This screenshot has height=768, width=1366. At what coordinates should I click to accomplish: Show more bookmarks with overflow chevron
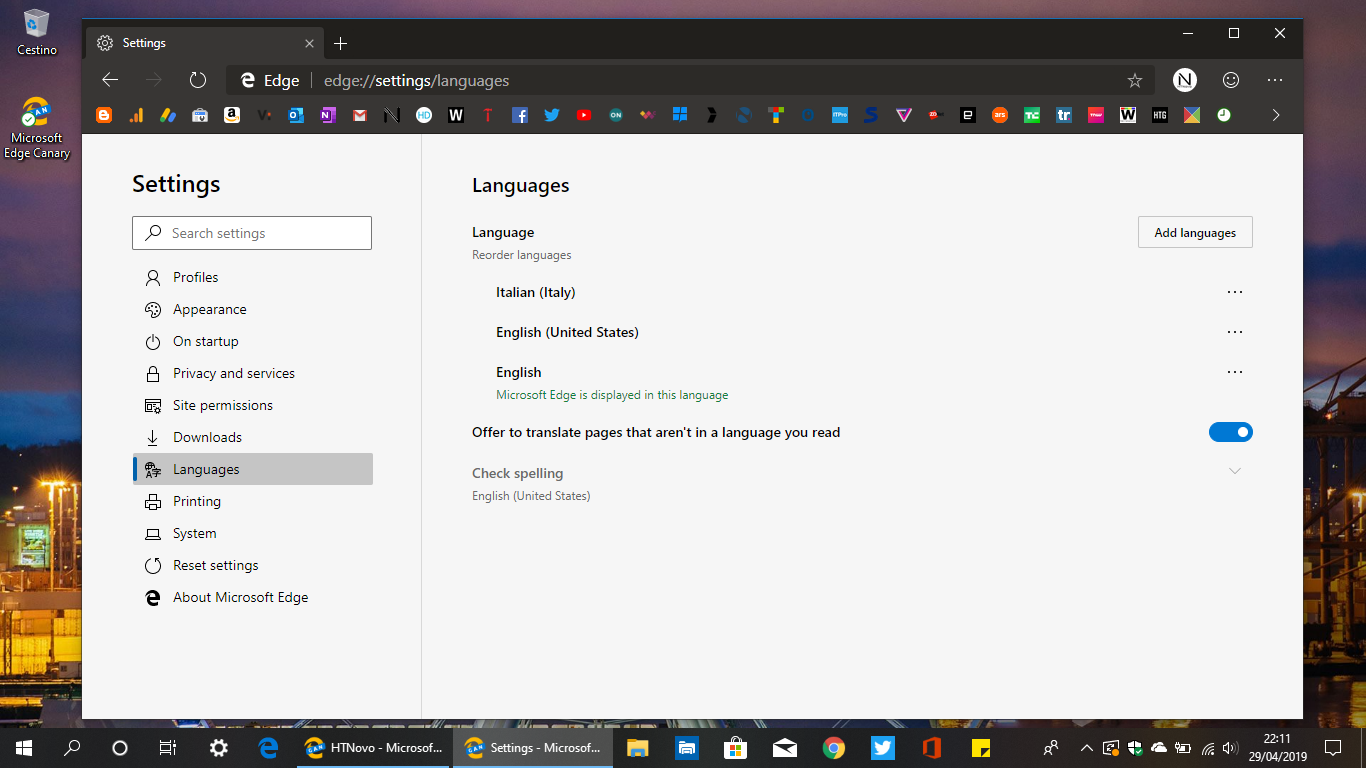point(1276,115)
